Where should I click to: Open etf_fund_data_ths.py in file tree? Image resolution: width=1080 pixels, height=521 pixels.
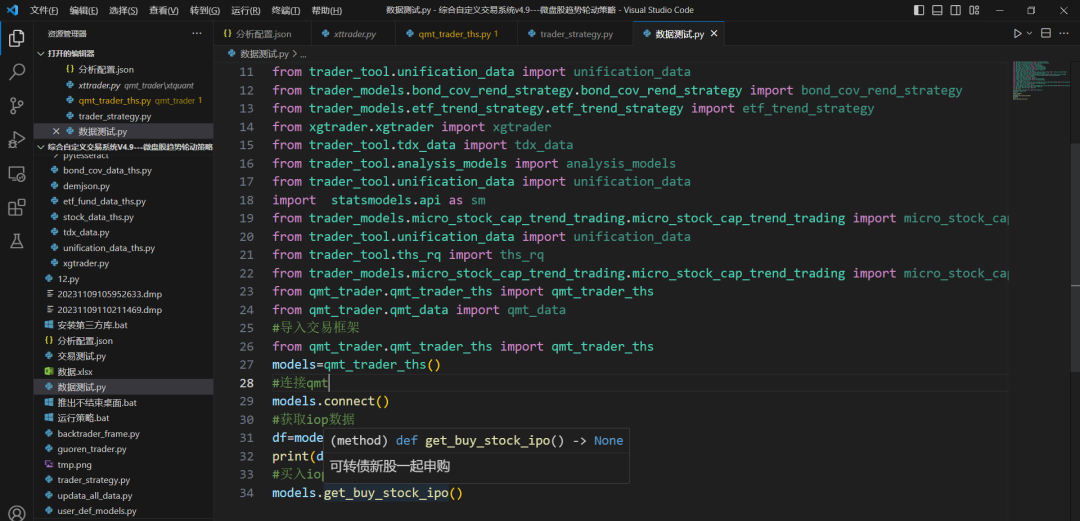point(123,201)
